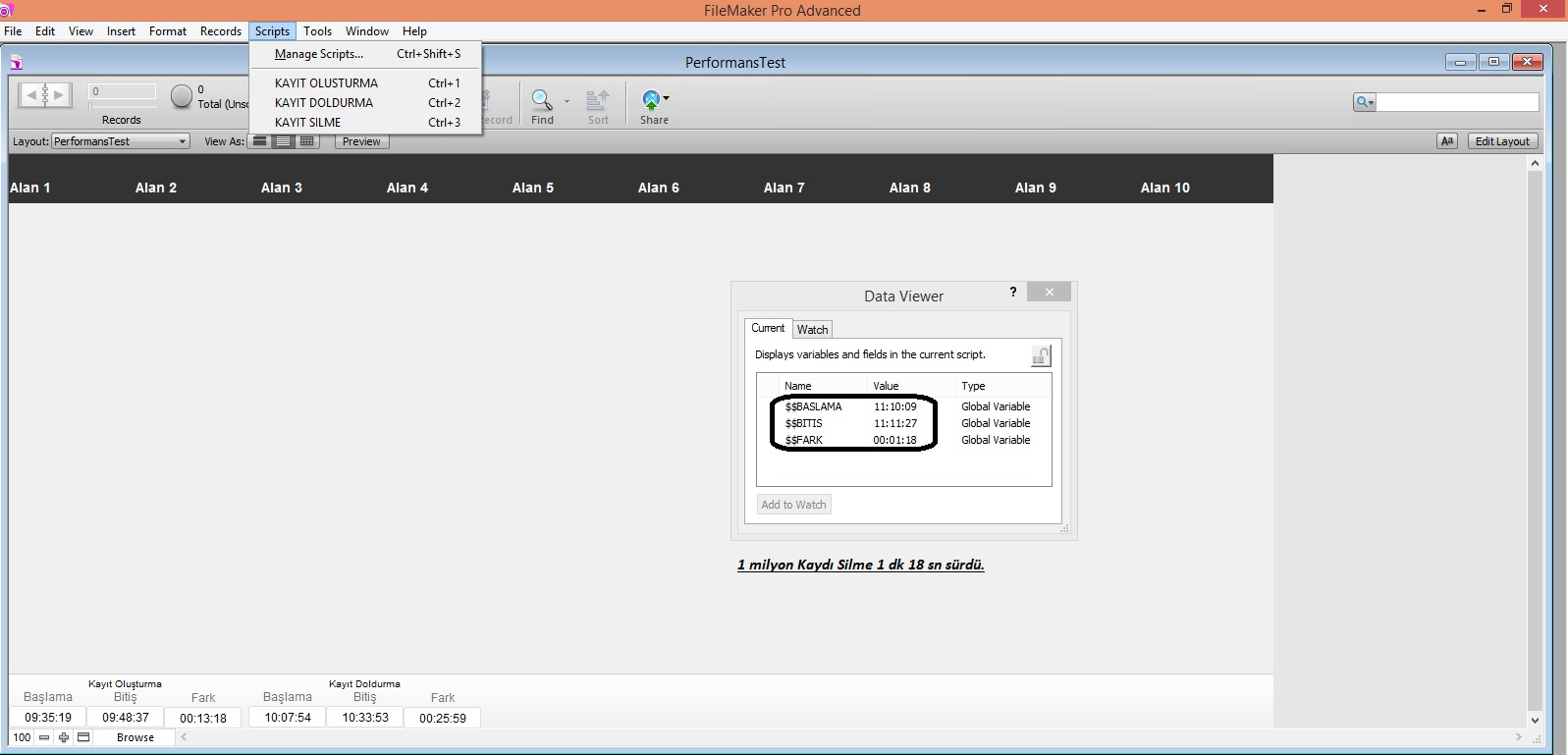Click the lock icon in Data Viewer
The image size is (1568, 755).
tap(1041, 356)
